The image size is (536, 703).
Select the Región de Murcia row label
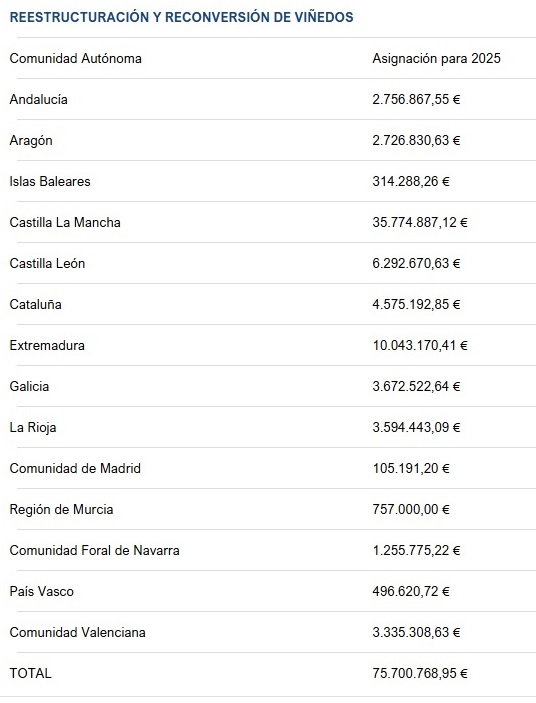point(61,509)
